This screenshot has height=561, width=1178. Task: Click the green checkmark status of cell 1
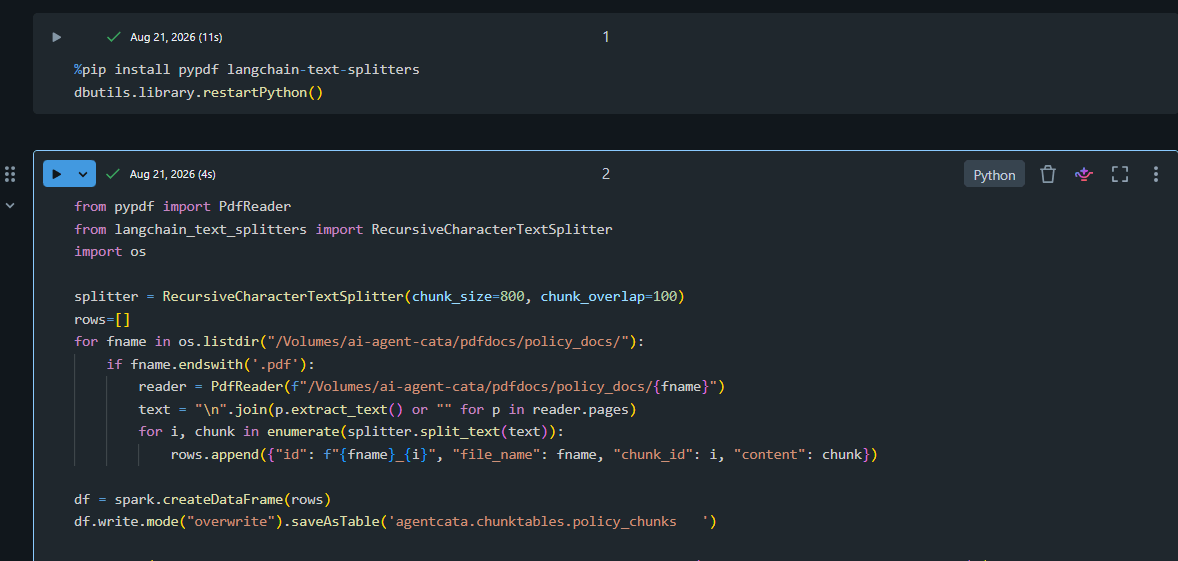(x=114, y=37)
